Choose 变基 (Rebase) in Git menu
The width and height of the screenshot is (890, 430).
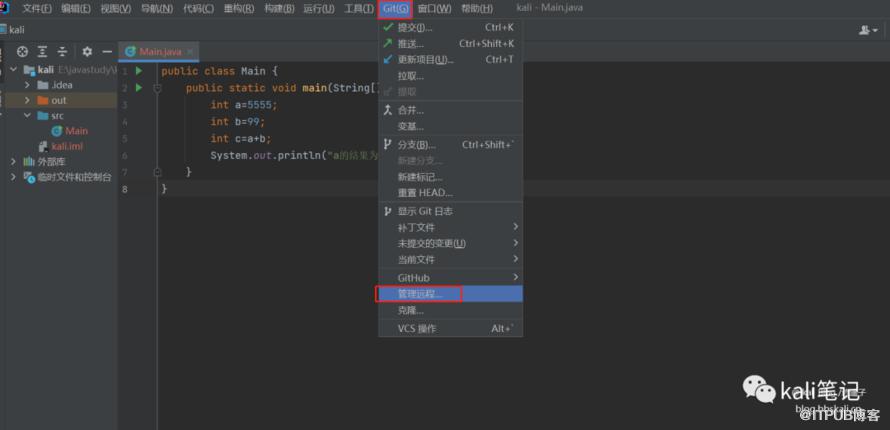coord(451,127)
